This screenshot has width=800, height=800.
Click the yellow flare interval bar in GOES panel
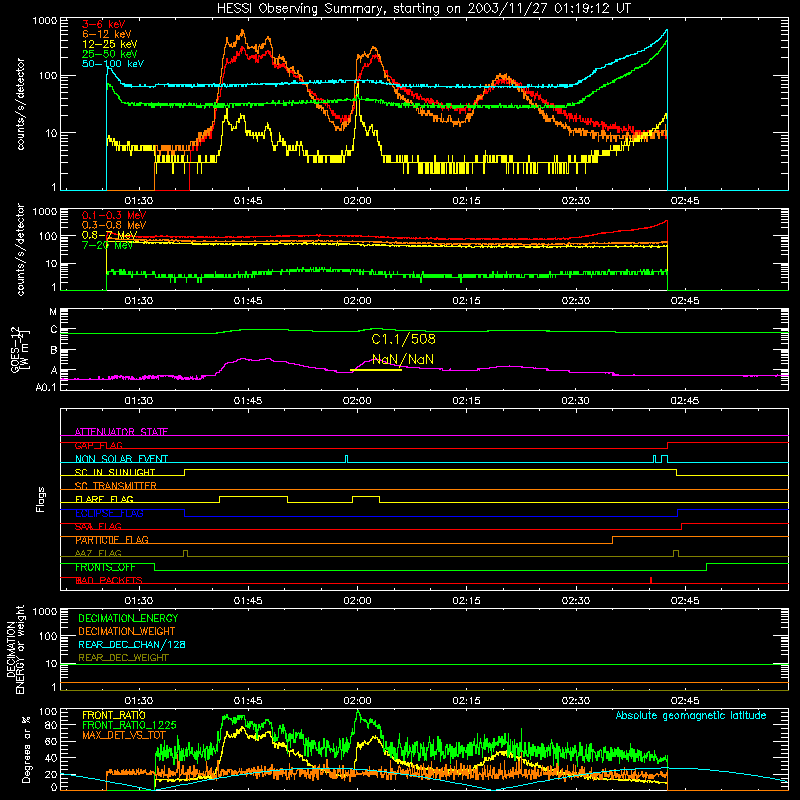point(376,369)
